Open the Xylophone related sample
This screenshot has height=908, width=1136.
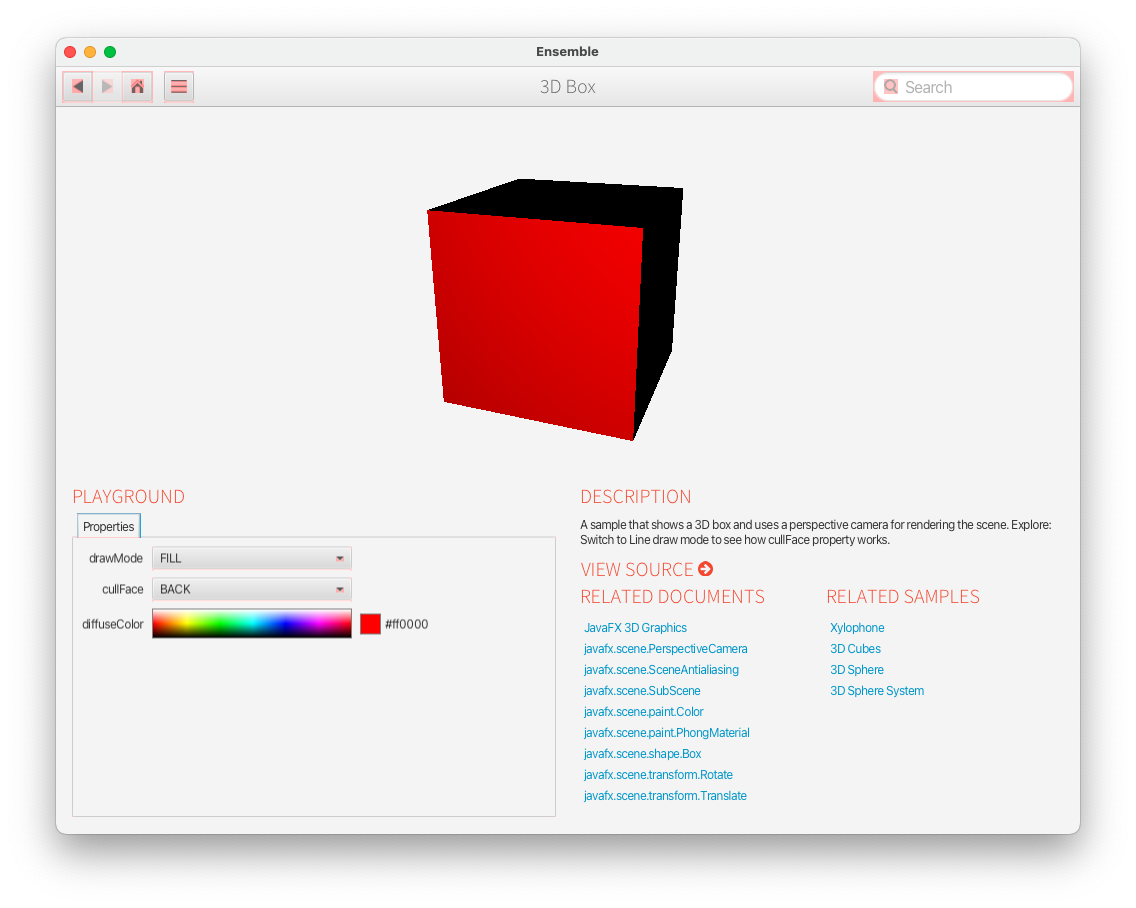click(x=857, y=628)
